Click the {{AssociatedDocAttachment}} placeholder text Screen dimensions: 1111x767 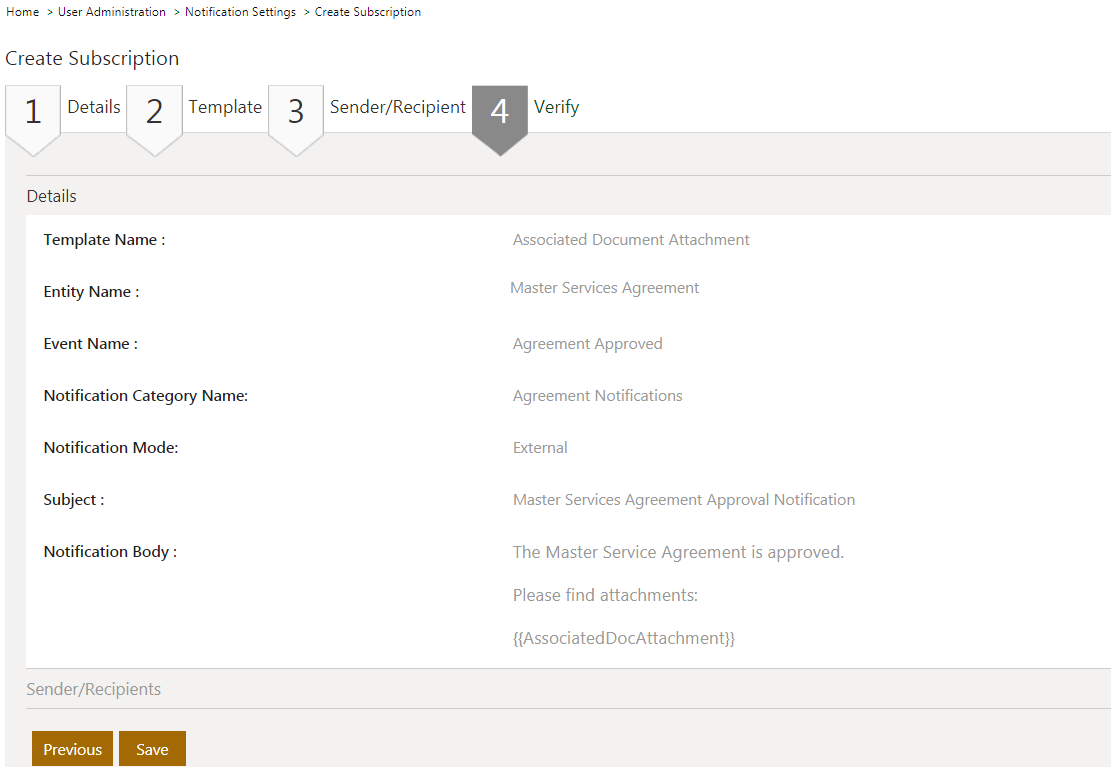(x=624, y=638)
